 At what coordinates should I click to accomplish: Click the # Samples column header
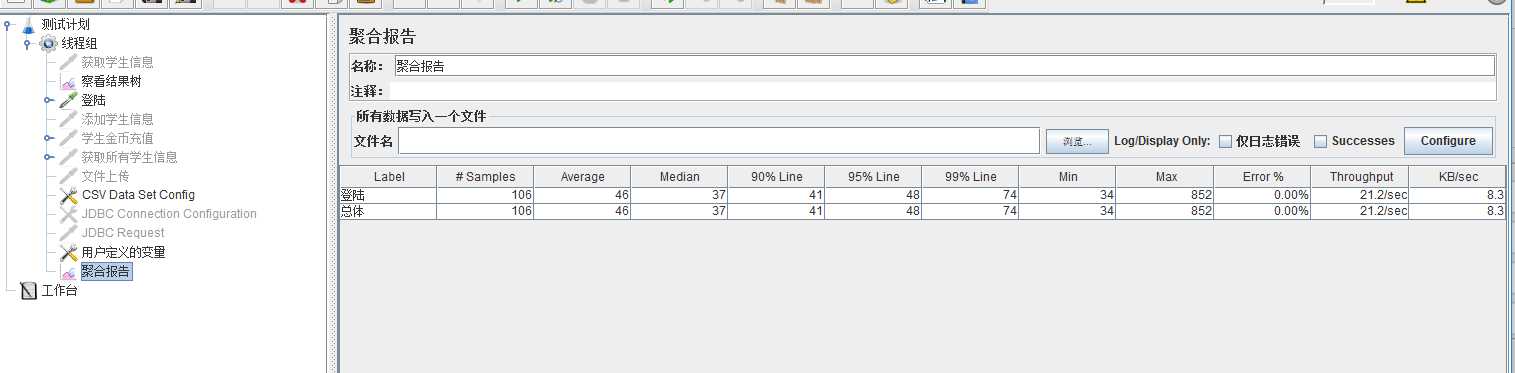coord(485,176)
